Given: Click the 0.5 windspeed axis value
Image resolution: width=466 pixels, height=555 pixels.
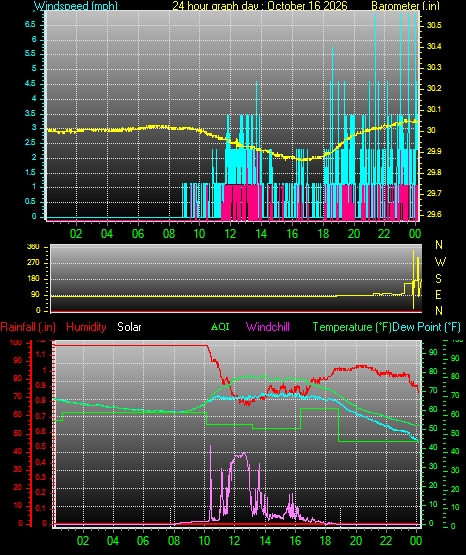Looking at the screenshot, I should coord(30,201).
